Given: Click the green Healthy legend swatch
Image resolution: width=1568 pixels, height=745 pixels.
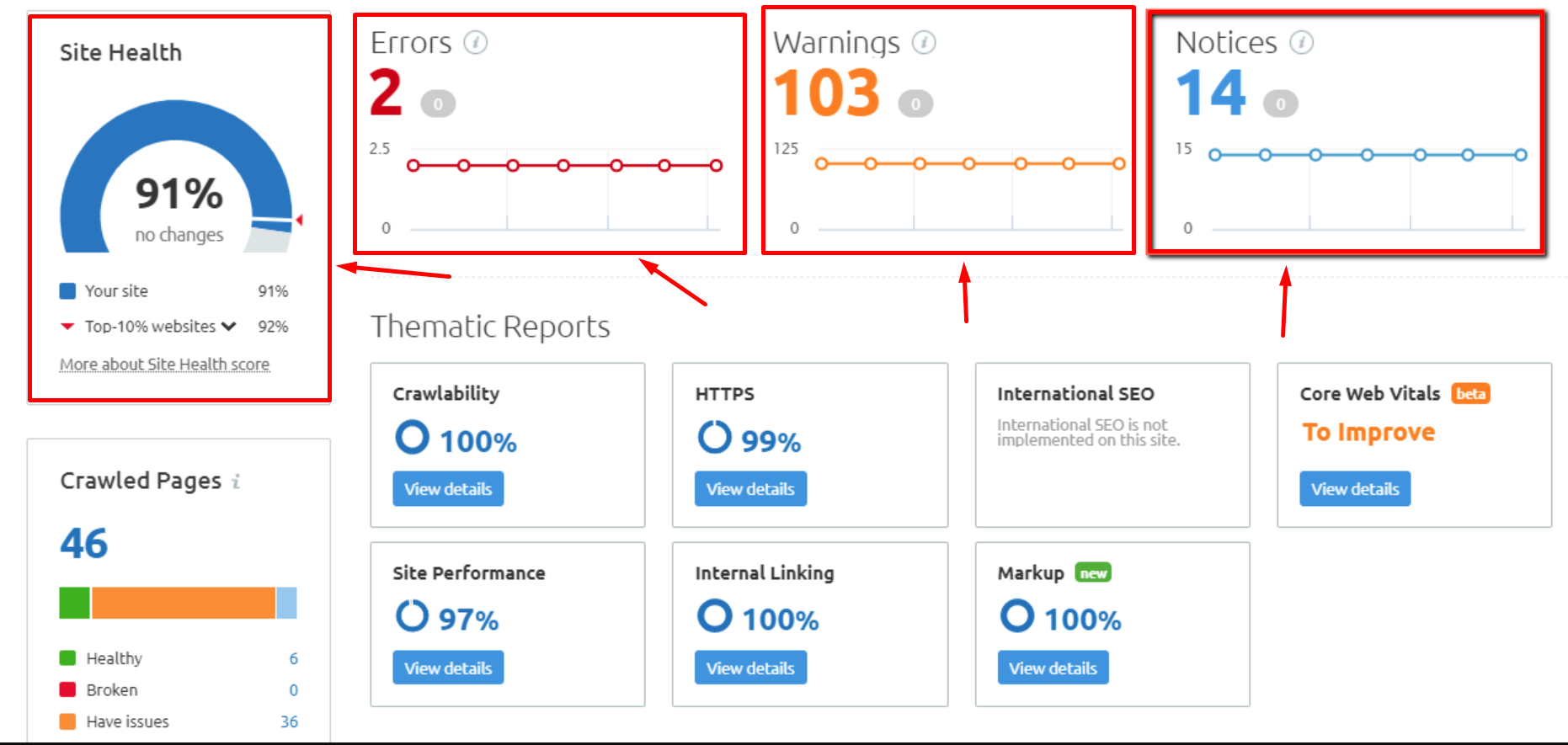Looking at the screenshot, I should [x=67, y=658].
